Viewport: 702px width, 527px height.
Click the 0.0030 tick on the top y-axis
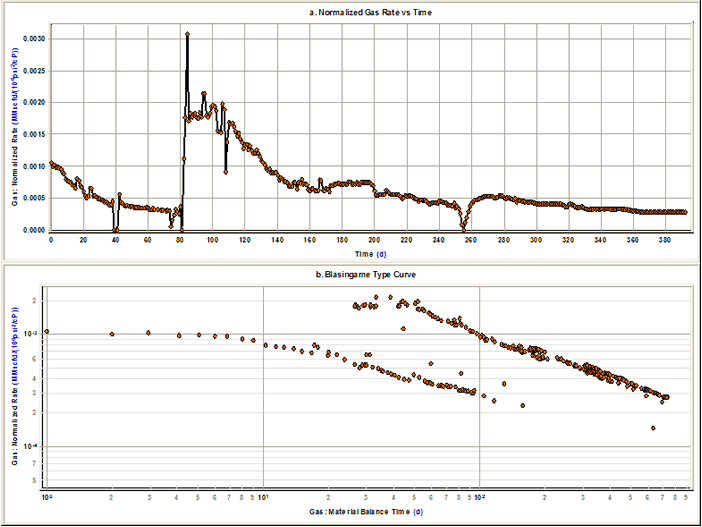(x=33, y=38)
